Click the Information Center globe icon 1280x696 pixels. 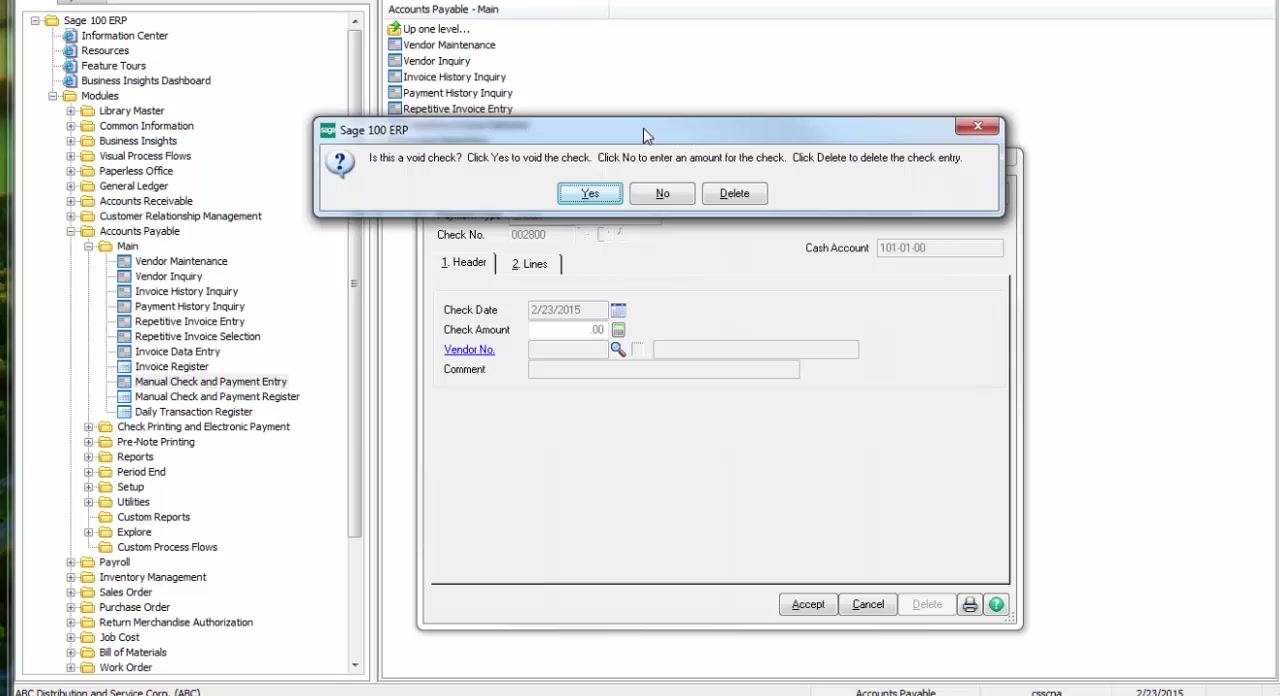(70, 36)
